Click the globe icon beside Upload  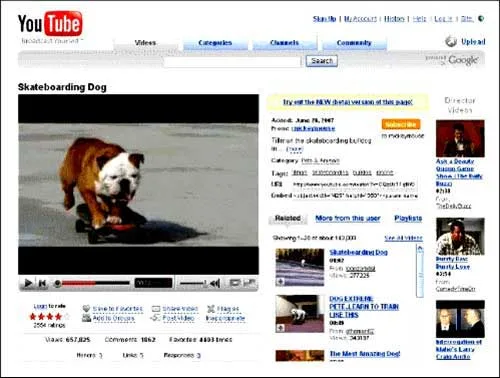(x=451, y=41)
